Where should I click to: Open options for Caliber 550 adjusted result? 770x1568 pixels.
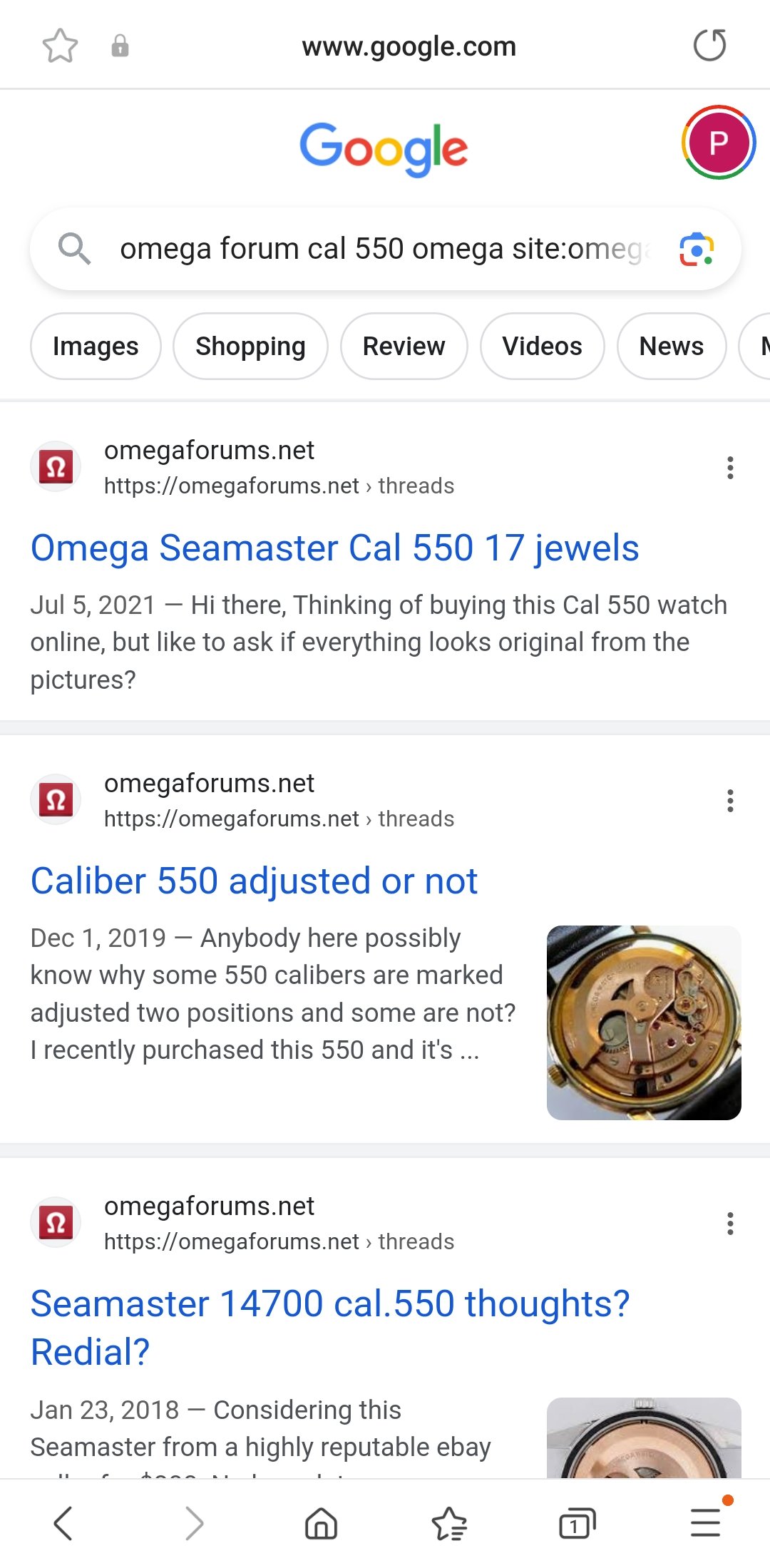point(730,801)
